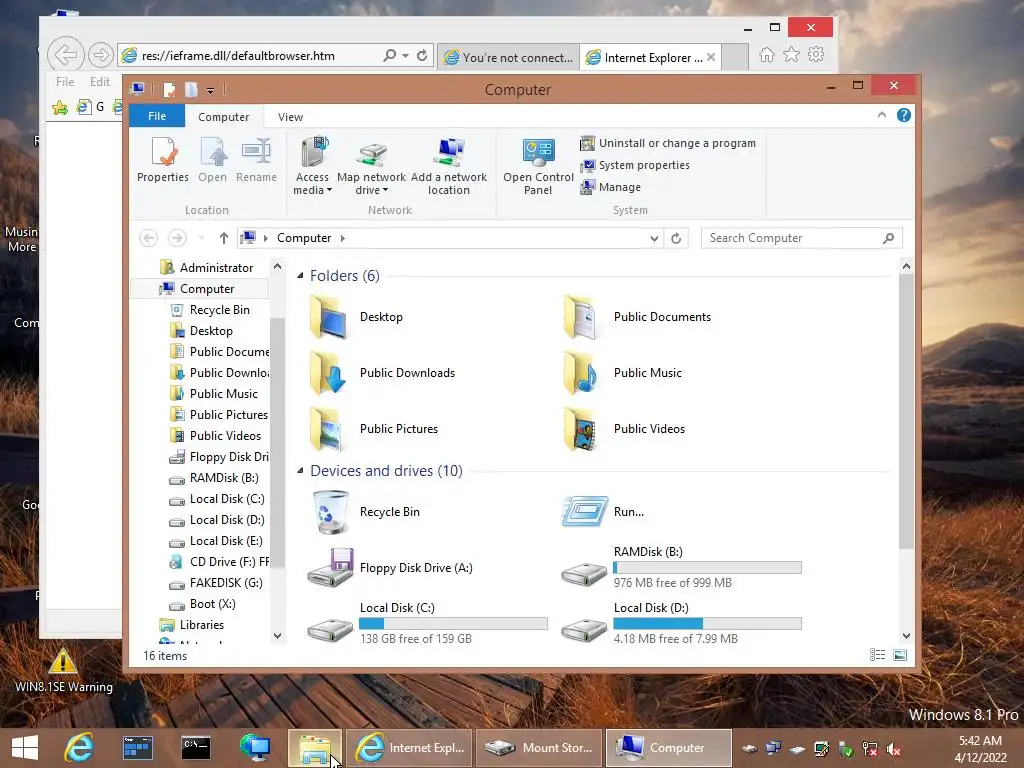Expand the Map network drive menu
Screen dimensions: 1024x768
[371, 184]
